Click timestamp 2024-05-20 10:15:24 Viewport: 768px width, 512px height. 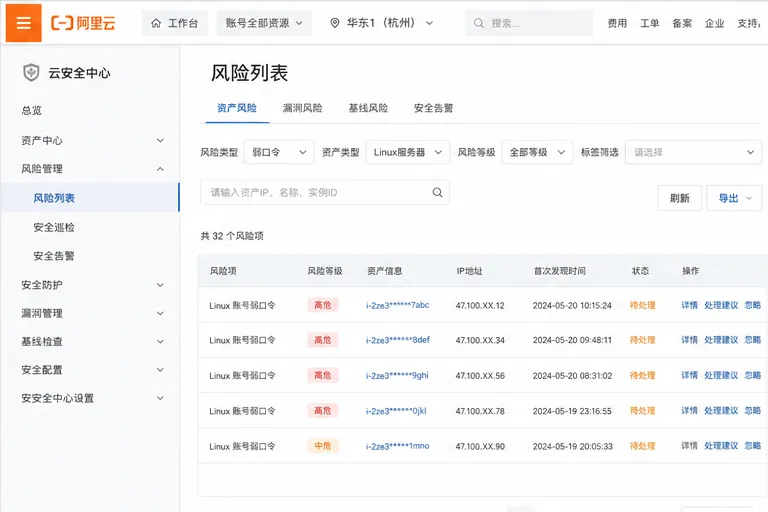click(572, 305)
